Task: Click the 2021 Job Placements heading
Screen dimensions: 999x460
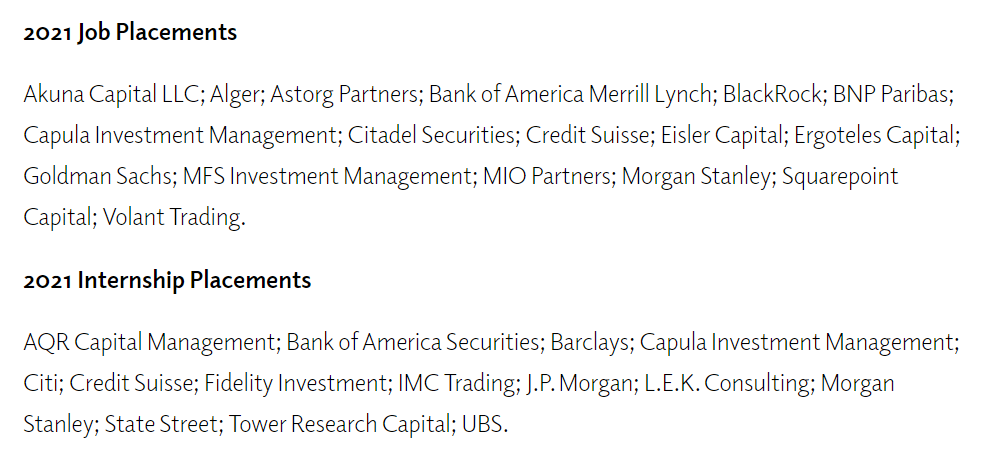Action: (130, 32)
